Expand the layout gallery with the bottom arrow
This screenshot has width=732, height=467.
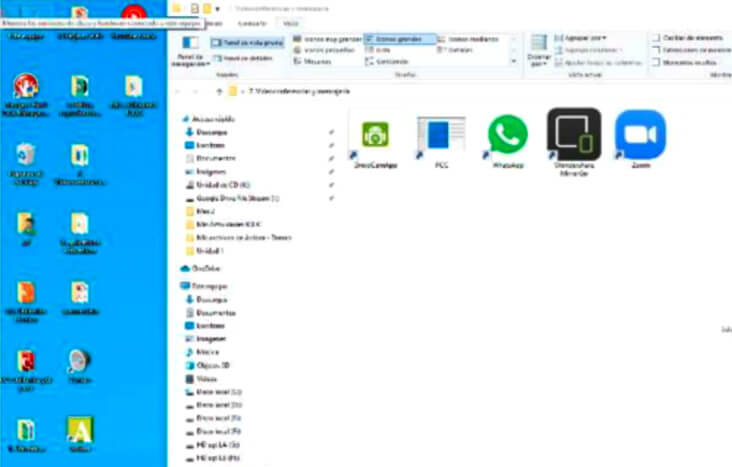tap(514, 62)
